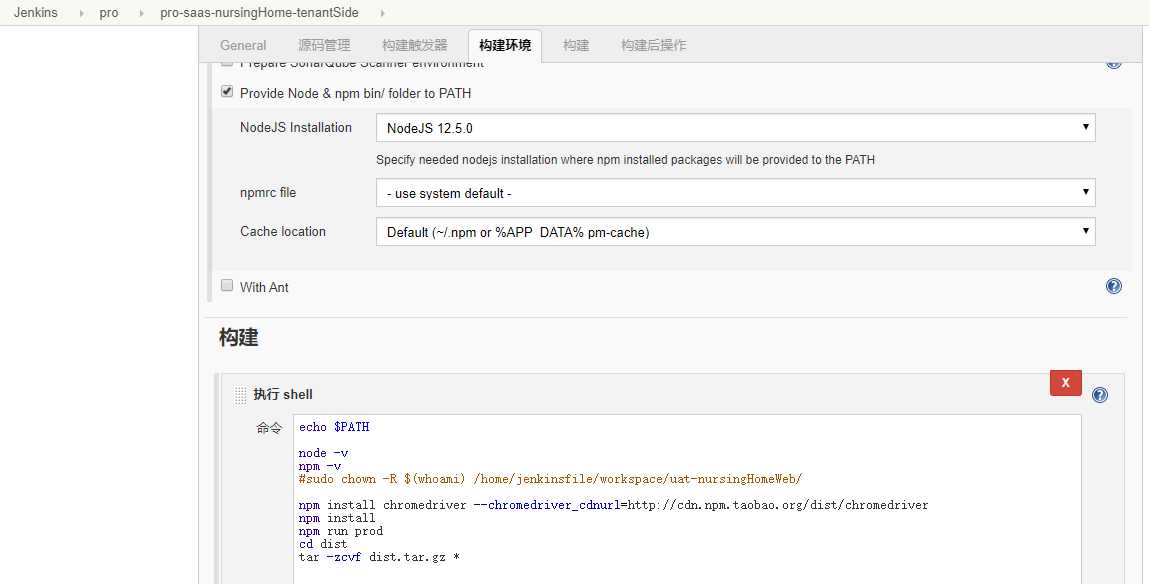The width and height of the screenshot is (1149, 584).
Task: Go to the 构建后操作 tab
Action: (653, 45)
